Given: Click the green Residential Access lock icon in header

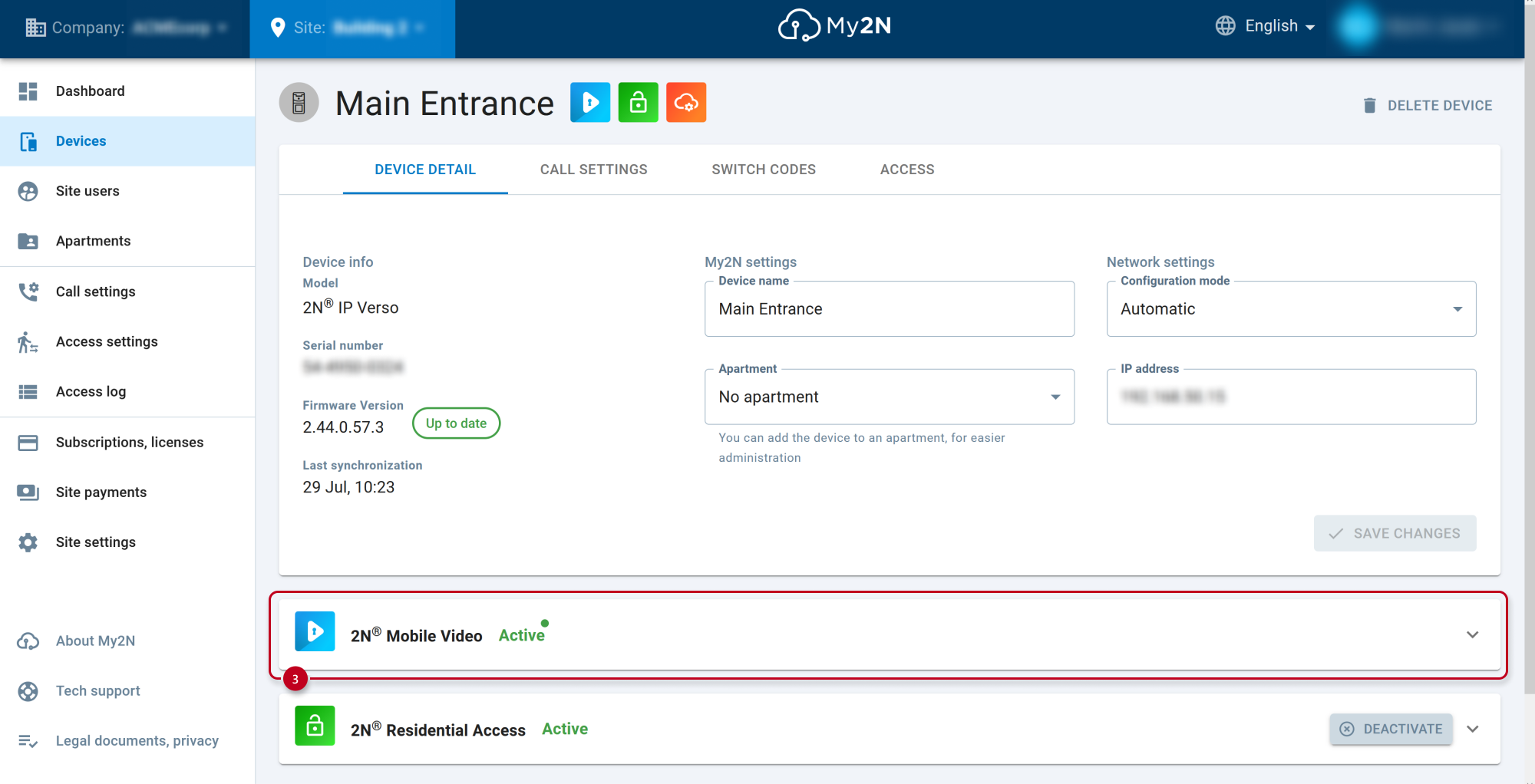Looking at the screenshot, I should [x=639, y=102].
